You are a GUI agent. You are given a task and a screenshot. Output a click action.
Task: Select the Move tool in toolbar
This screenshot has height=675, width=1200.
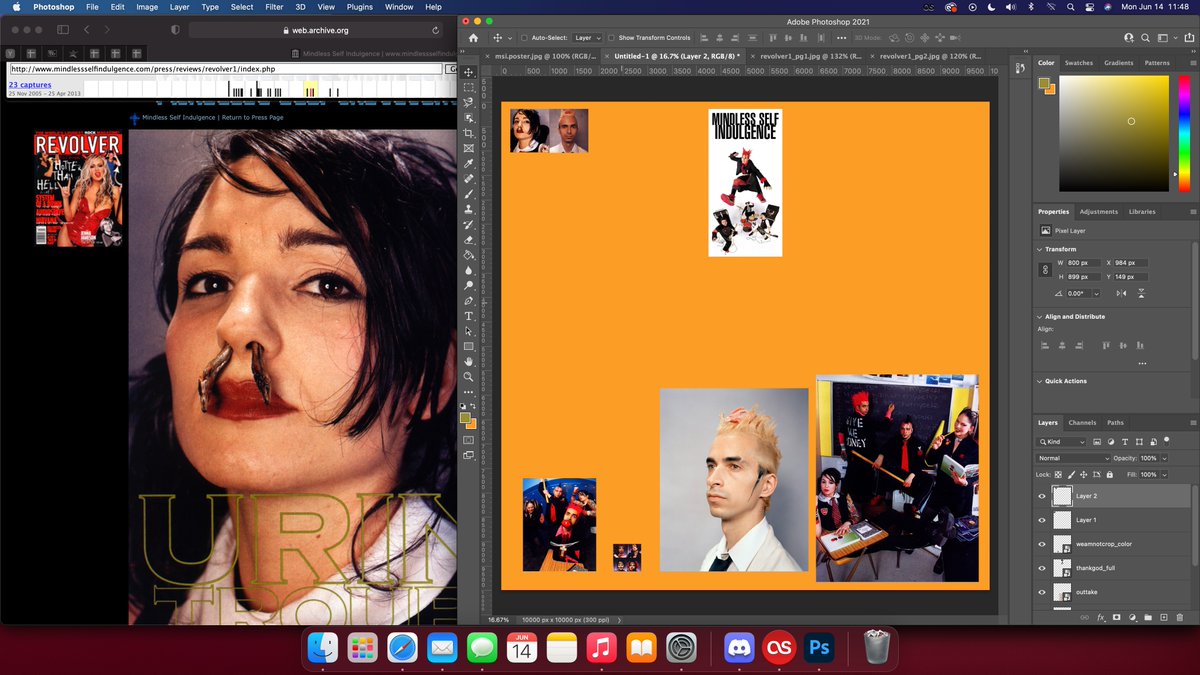(x=469, y=72)
